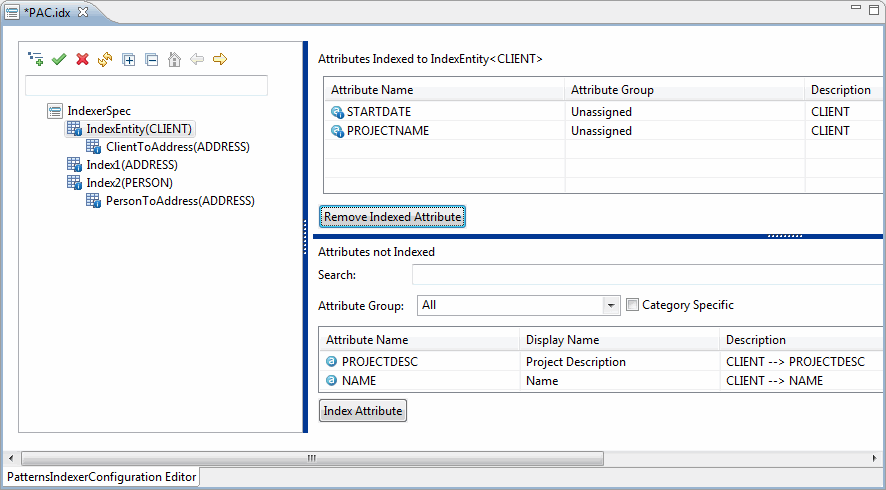Screen dimensions: 886x490
Task: Click the 'CLIENT --> NAME' description cell
Action: tap(774, 381)
